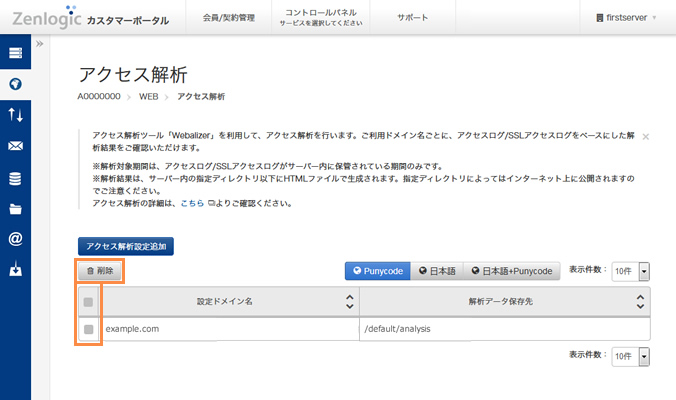Open the database icon in the sidebar
Viewport: 676px width, 400px height.
tap(16, 178)
